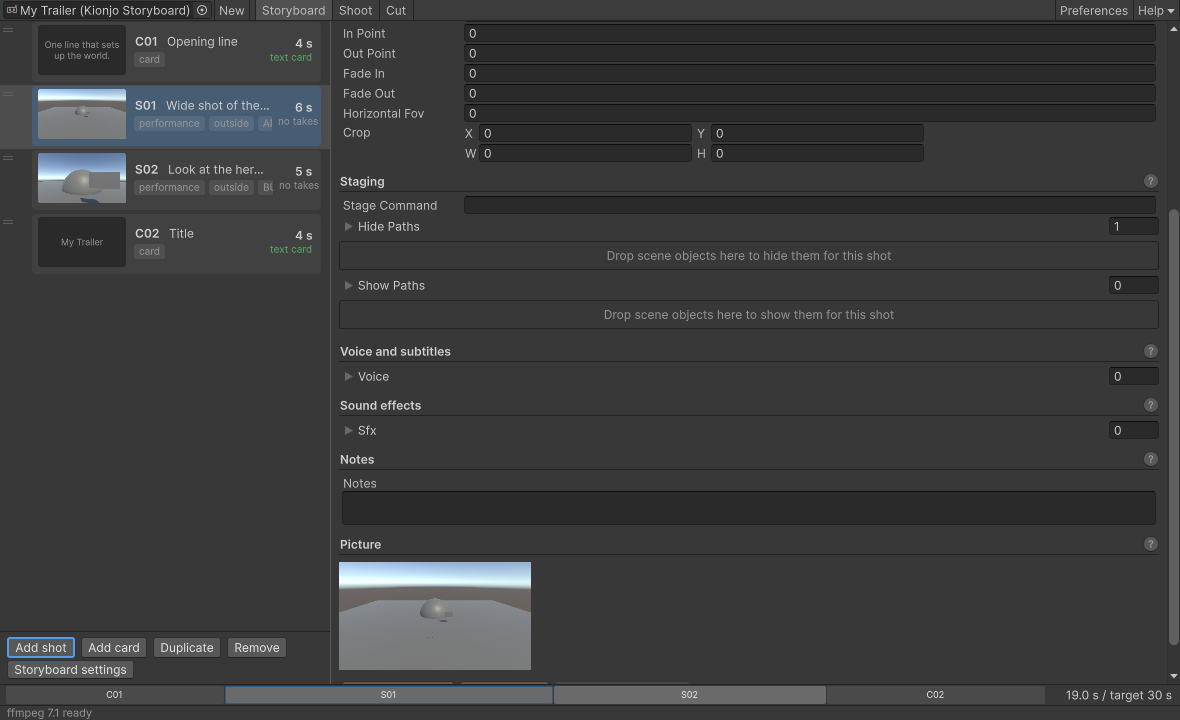
Task: Expand the Sfx list
Action: coord(348,430)
